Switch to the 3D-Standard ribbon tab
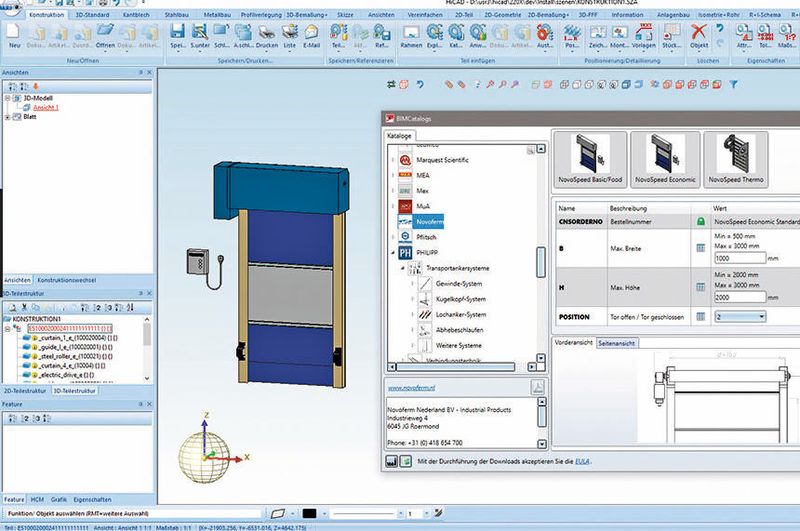 point(92,15)
